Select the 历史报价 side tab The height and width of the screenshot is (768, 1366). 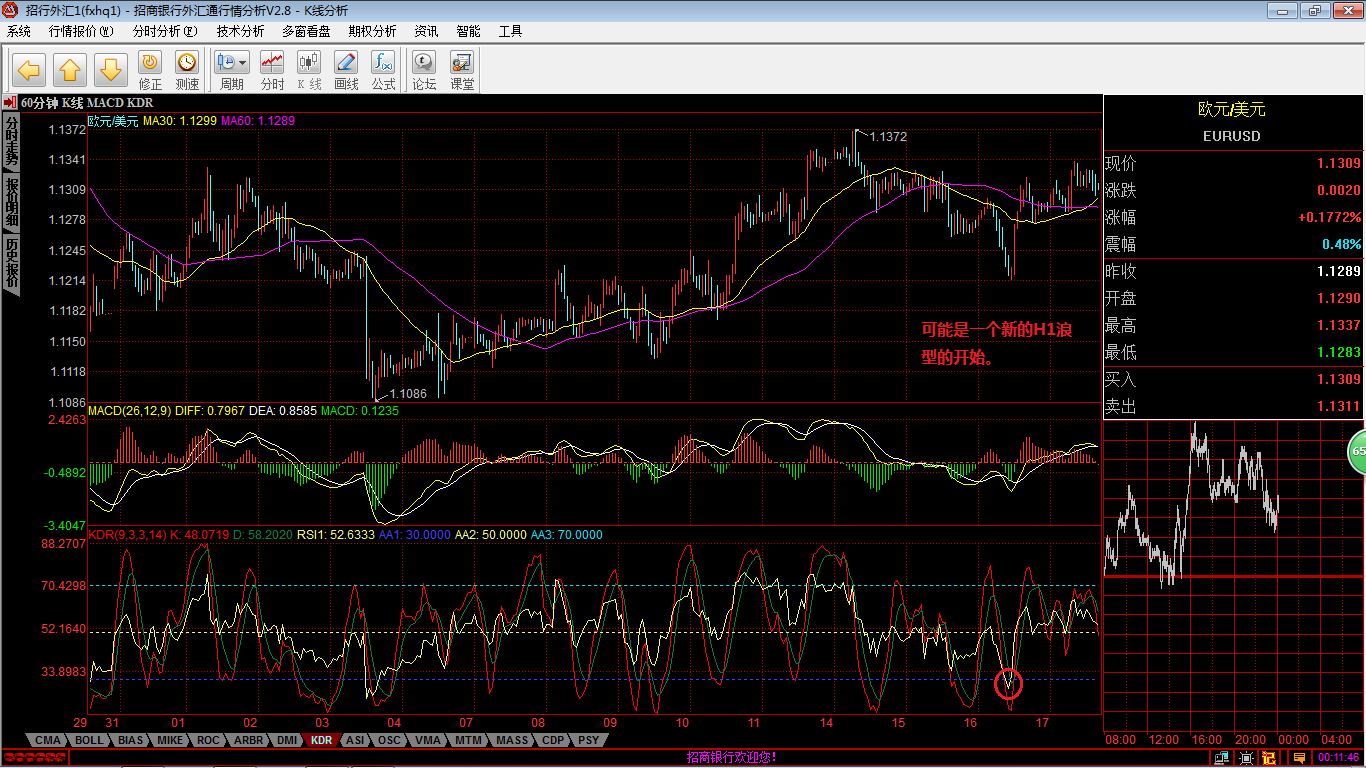coord(12,263)
